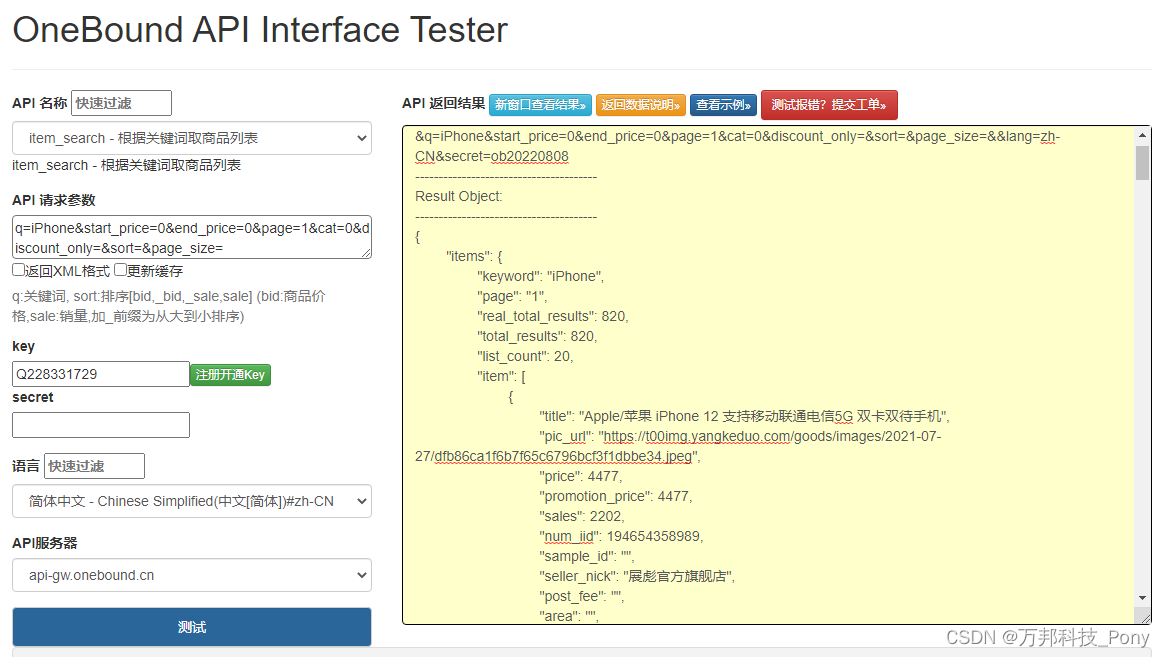Open the item_search API name dropdown
The height and width of the screenshot is (657, 1165).
coord(192,138)
